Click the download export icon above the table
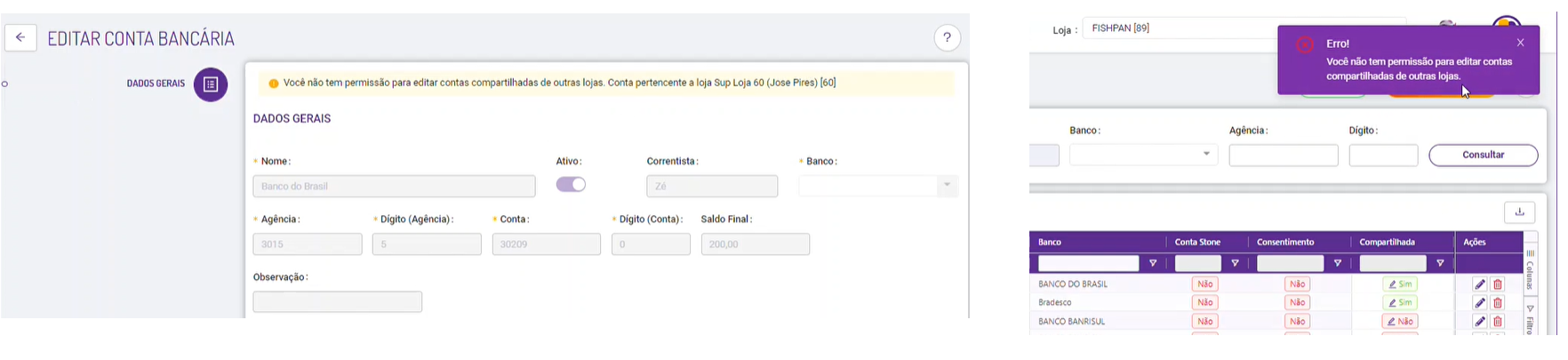 [1519, 212]
